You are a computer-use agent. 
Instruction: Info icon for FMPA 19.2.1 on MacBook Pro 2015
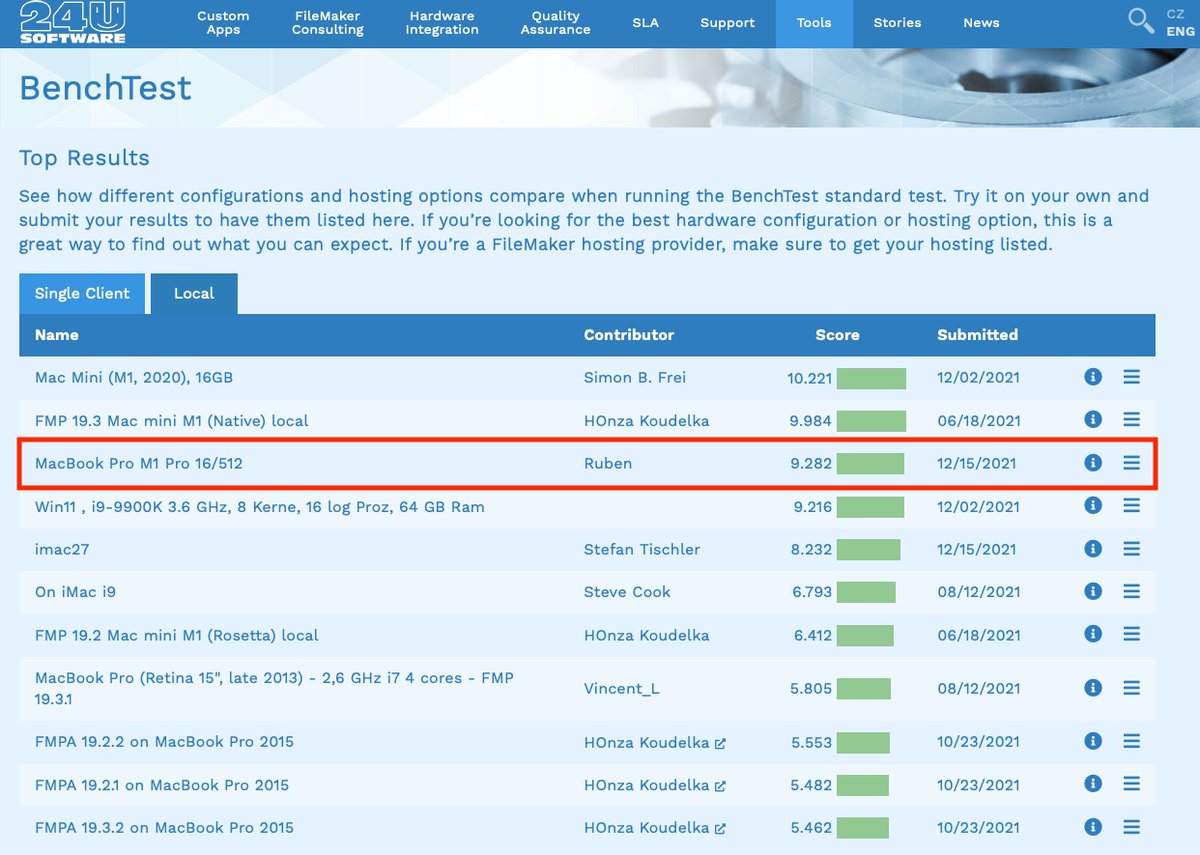(1093, 784)
